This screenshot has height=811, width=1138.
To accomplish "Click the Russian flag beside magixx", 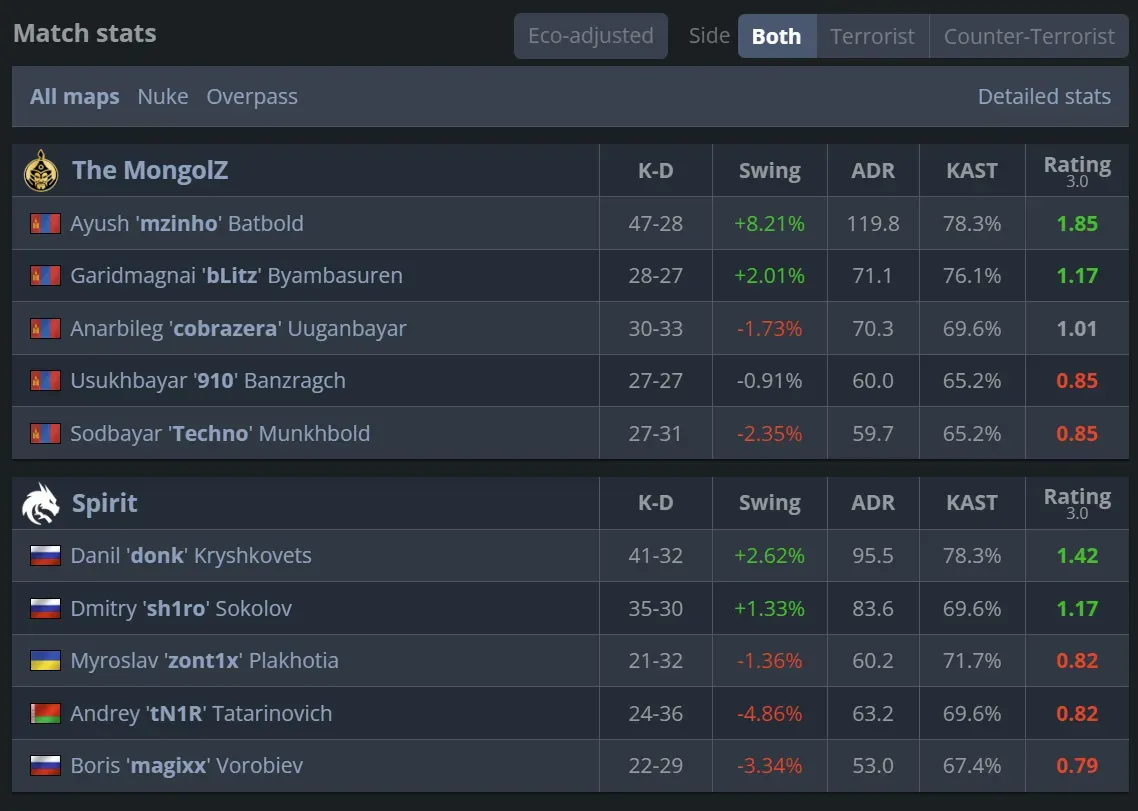I will 46,766.
